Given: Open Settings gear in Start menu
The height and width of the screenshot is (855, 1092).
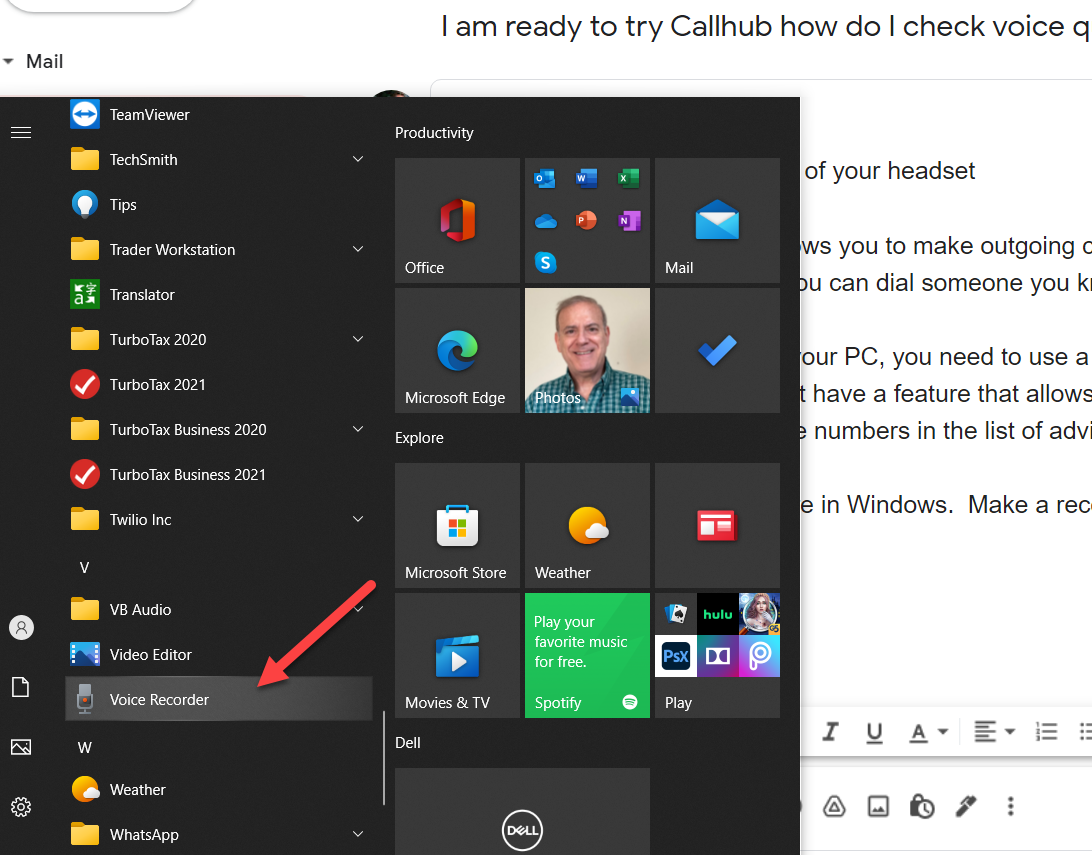Looking at the screenshot, I should pos(21,807).
